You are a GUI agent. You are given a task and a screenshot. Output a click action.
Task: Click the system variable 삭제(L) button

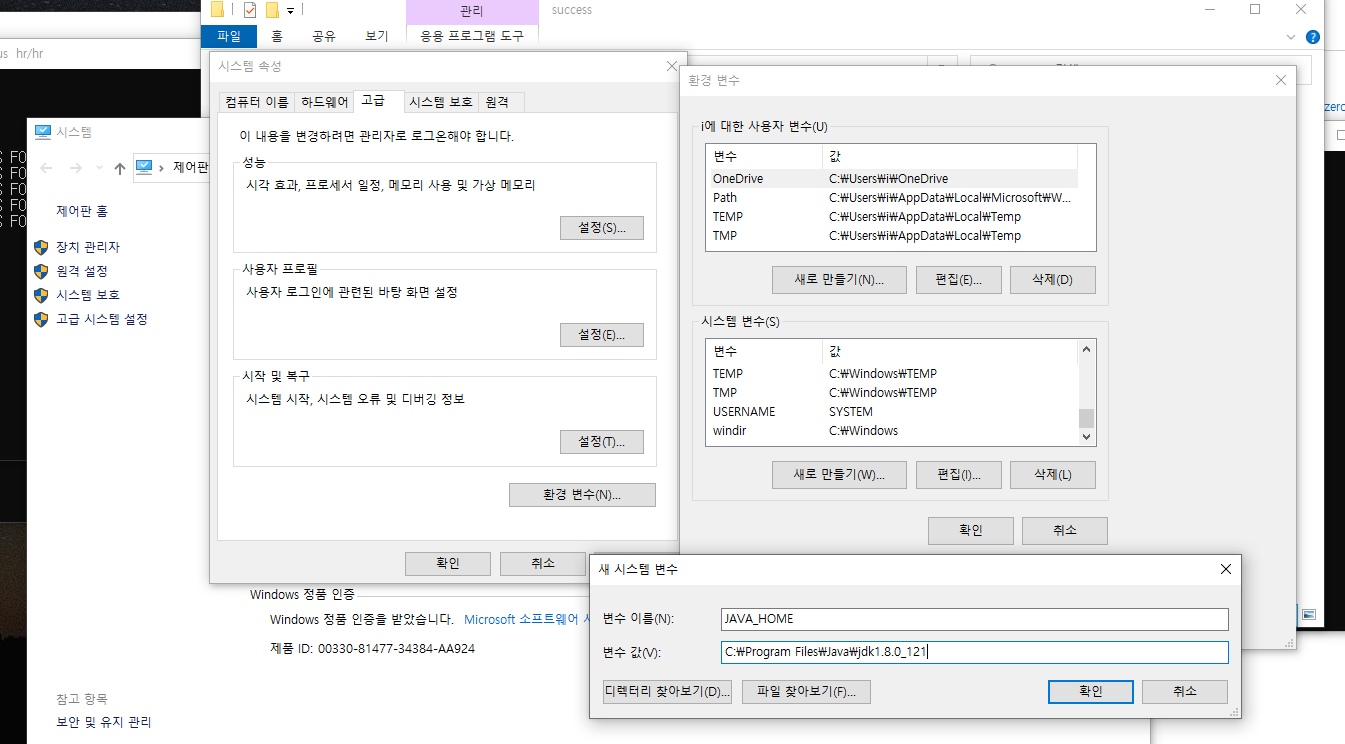click(x=1053, y=474)
